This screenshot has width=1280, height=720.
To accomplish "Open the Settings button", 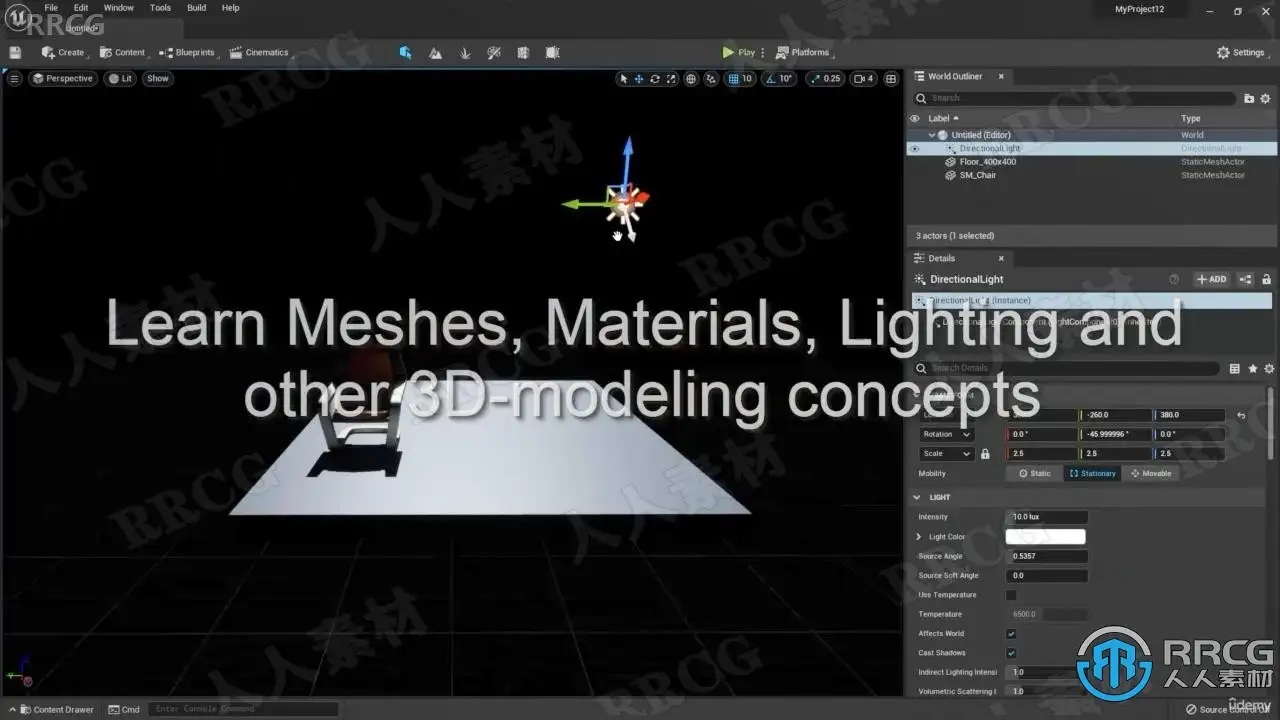I will tap(1241, 52).
